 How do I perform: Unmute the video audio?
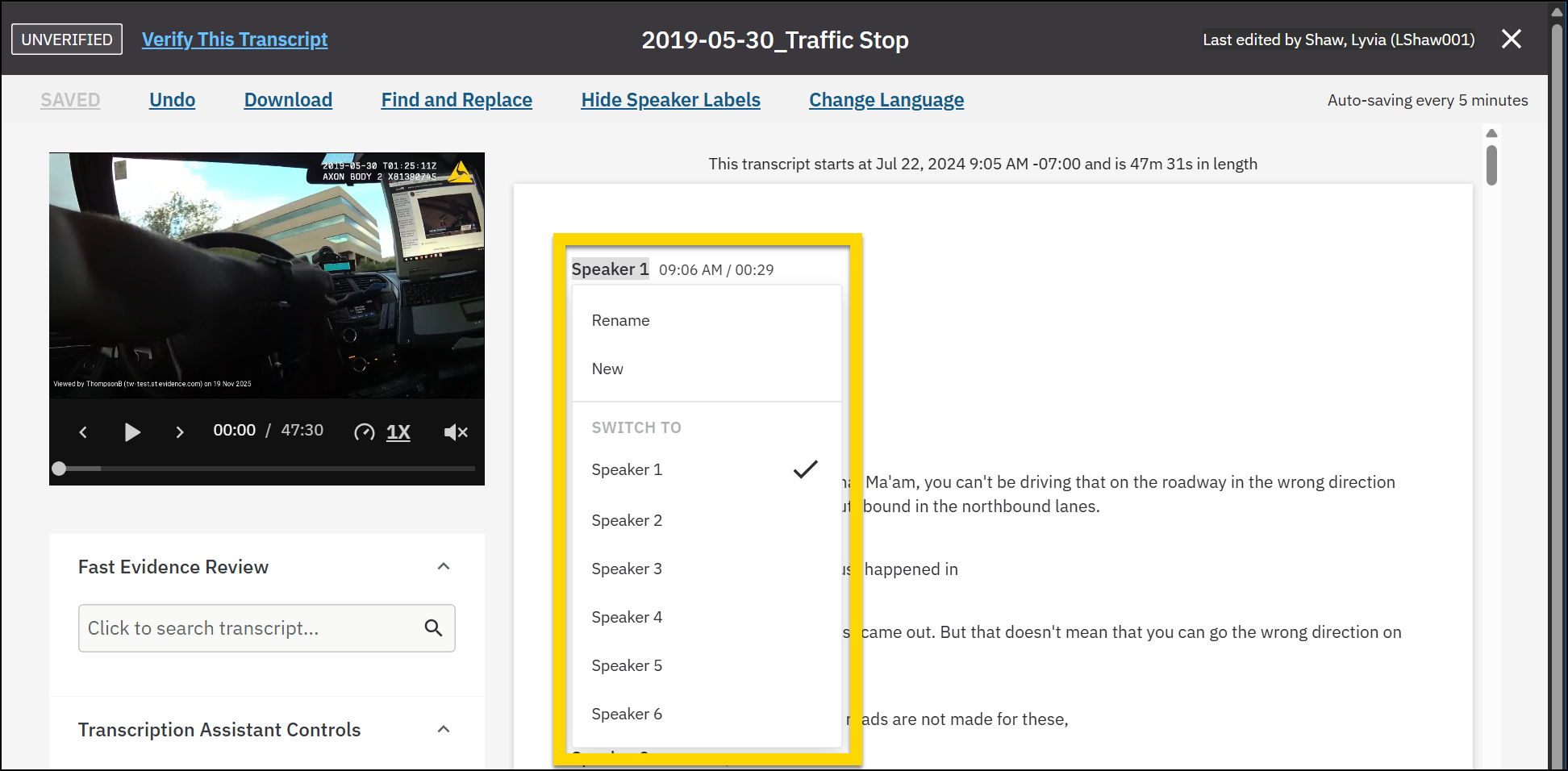tap(456, 432)
